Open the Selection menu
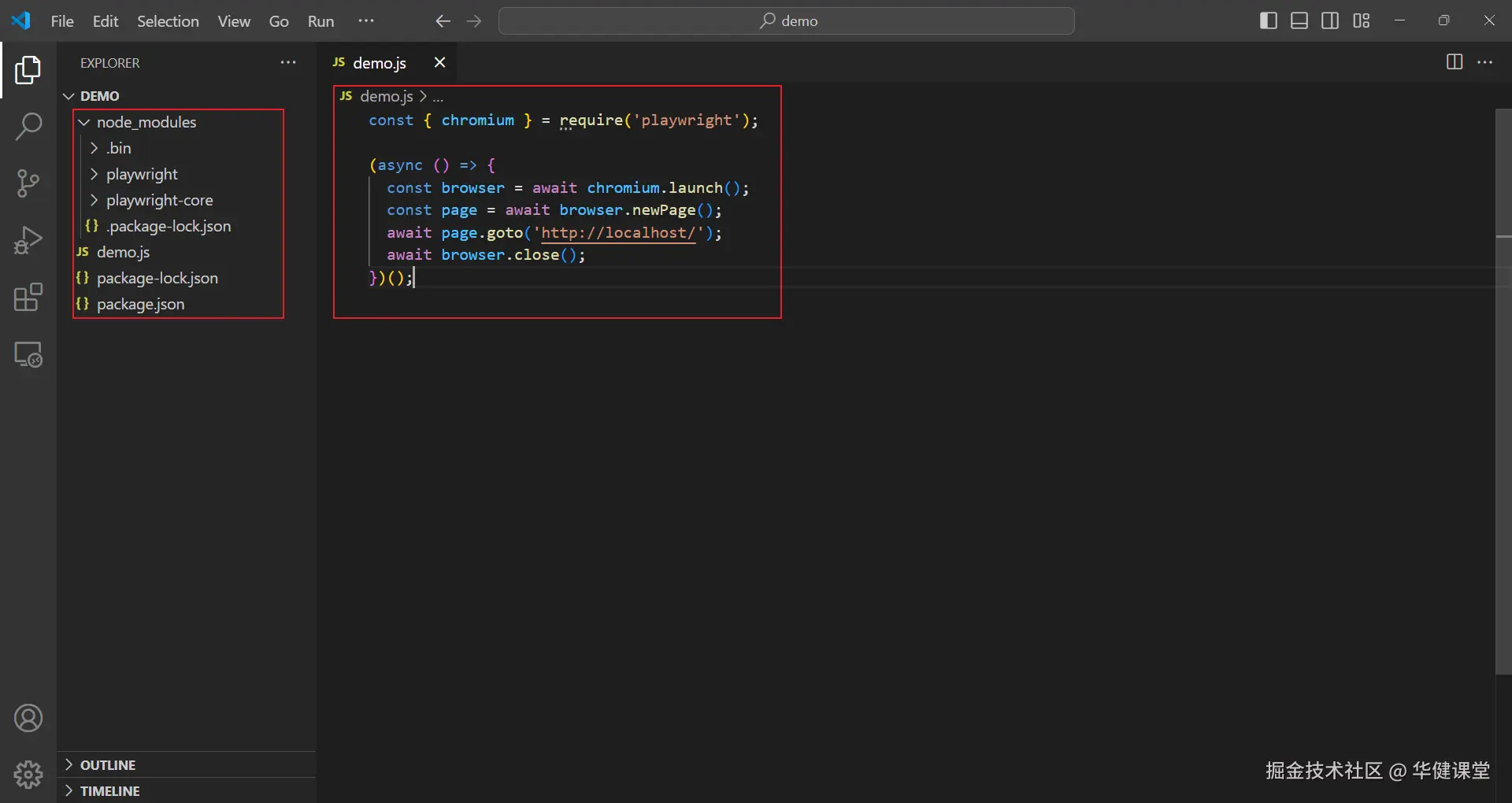This screenshot has height=803, width=1512. pyautogui.click(x=168, y=21)
